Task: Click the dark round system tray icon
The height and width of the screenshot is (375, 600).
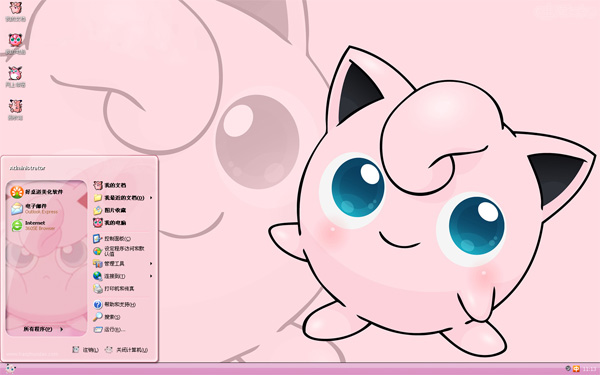Action: coord(568,368)
